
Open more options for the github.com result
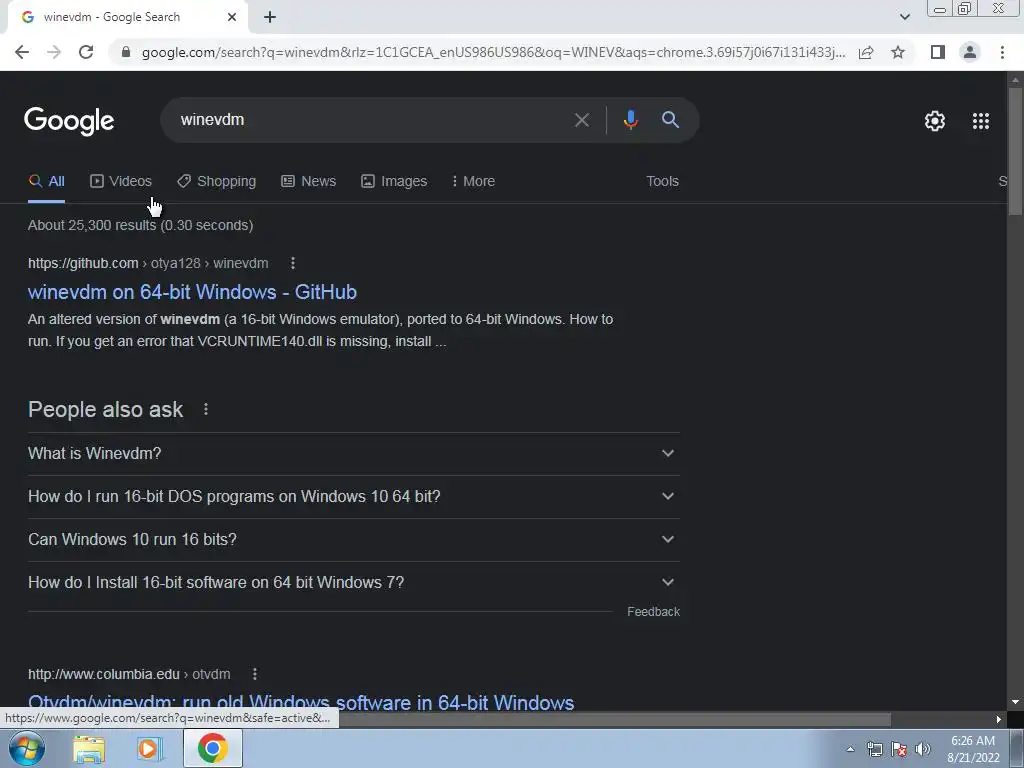click(293, 263)
